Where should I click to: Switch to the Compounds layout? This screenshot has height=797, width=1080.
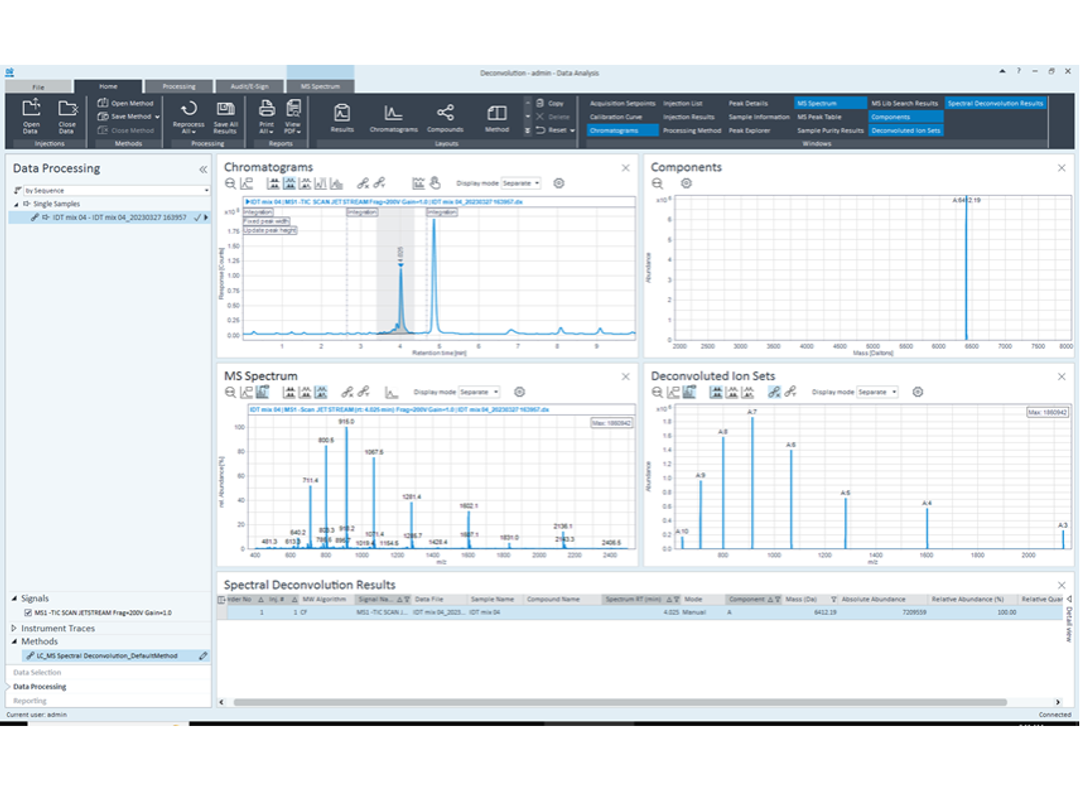point(445,117)
